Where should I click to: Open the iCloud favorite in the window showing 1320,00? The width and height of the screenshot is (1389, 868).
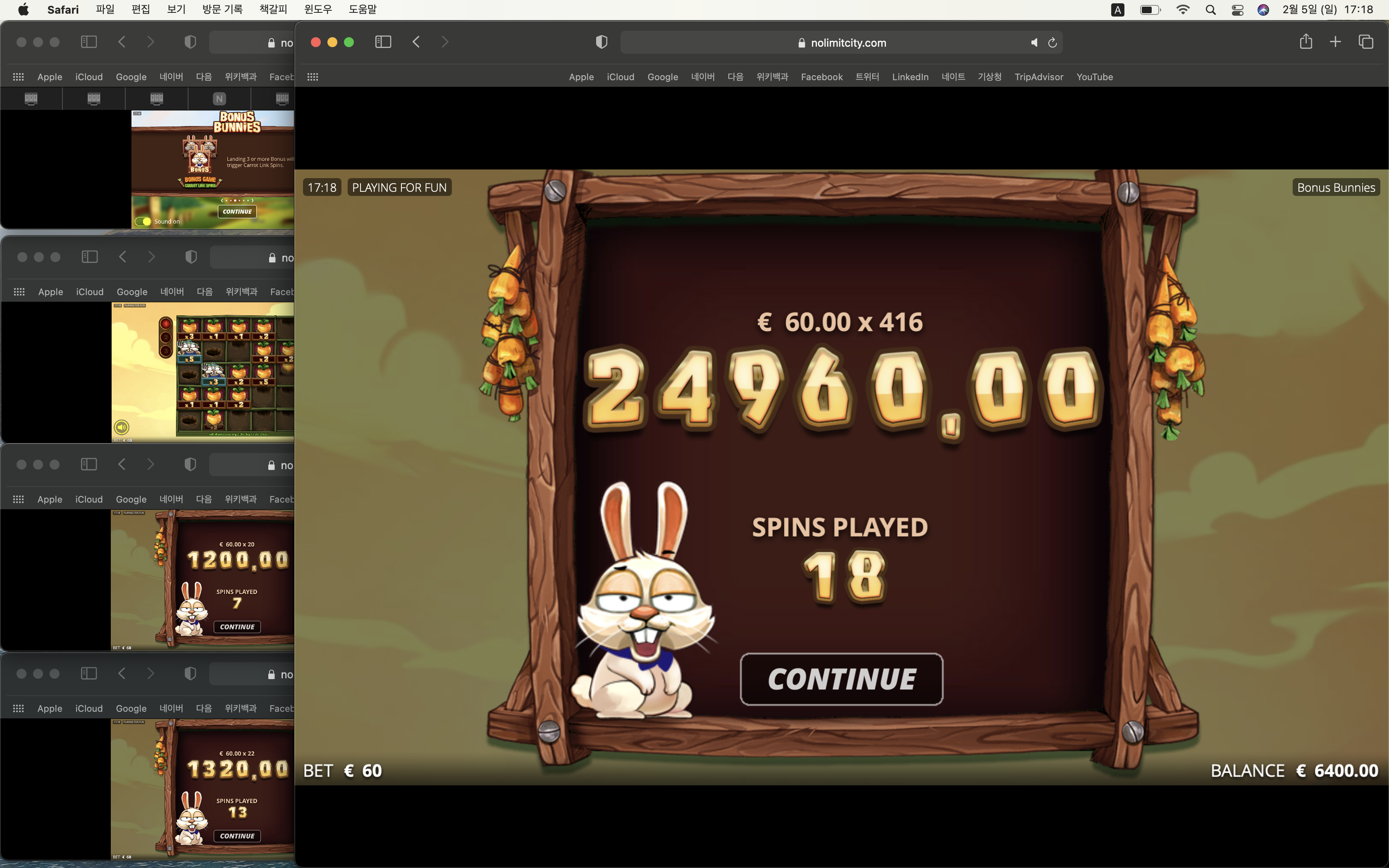[89, 708]
